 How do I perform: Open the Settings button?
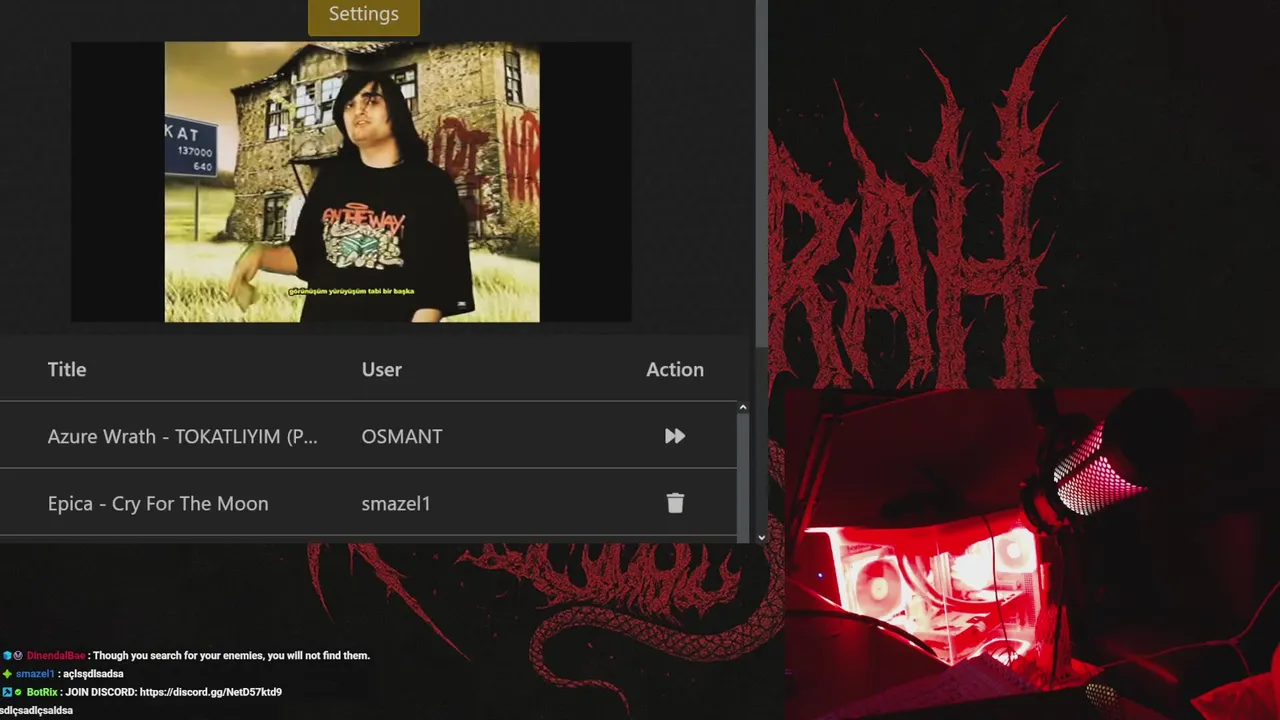coord(363,16)
